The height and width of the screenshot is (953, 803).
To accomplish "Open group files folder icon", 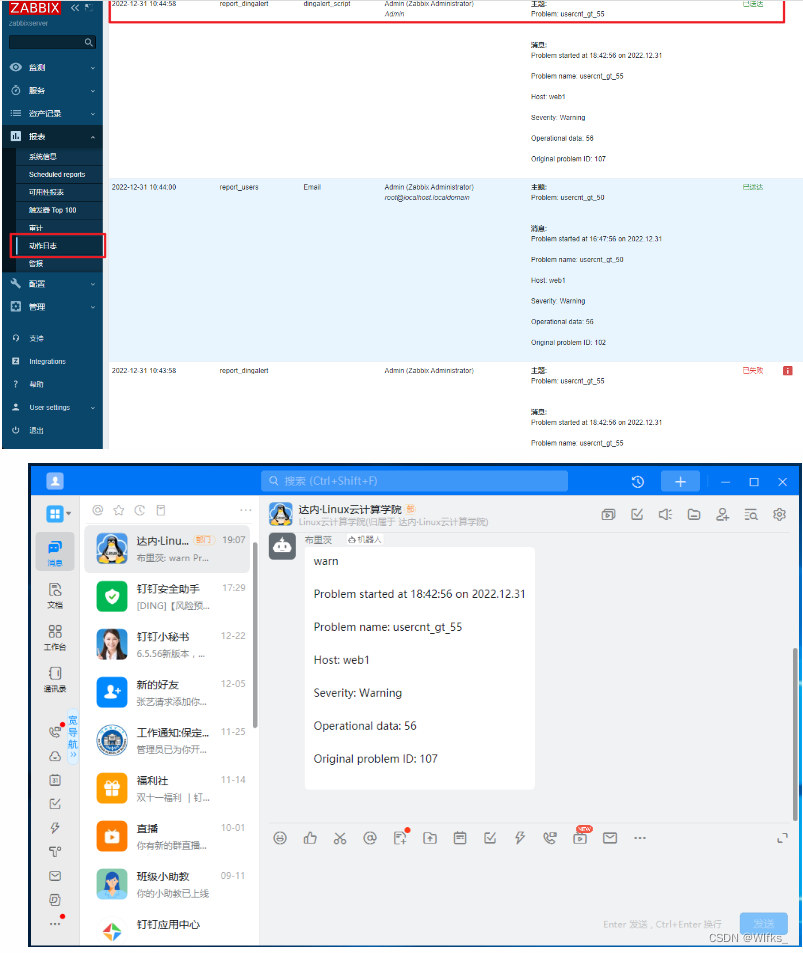I will point(694,515).
